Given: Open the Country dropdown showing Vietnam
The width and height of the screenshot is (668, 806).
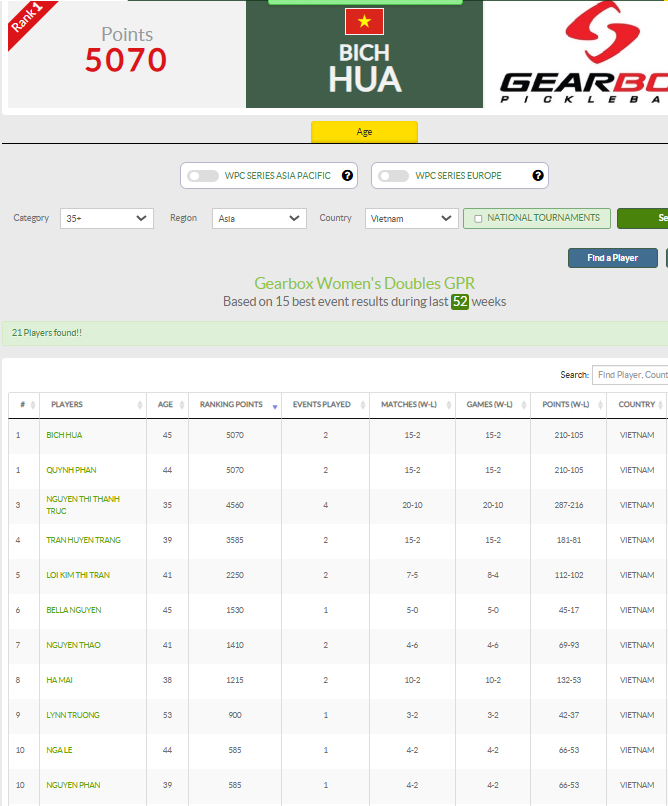Looking at the screenshot, I should click(x=412, y=218).
